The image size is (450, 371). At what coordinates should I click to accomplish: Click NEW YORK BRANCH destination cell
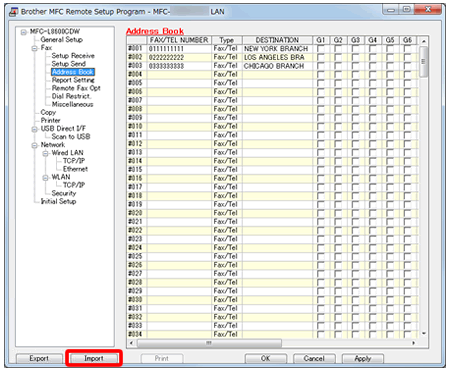pos(277,49)
